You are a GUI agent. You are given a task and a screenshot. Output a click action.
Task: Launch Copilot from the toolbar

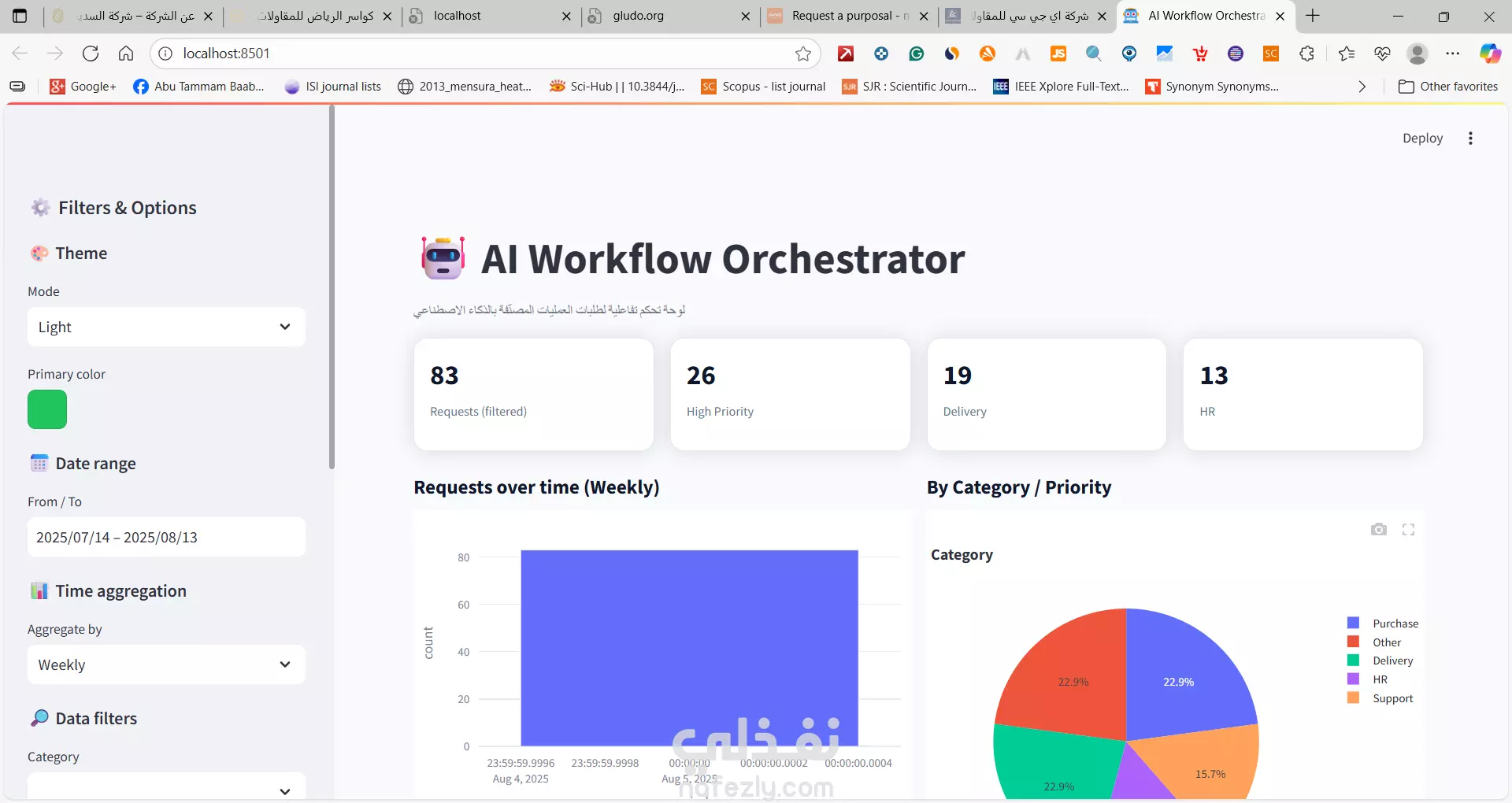[x=1490, y=54]
